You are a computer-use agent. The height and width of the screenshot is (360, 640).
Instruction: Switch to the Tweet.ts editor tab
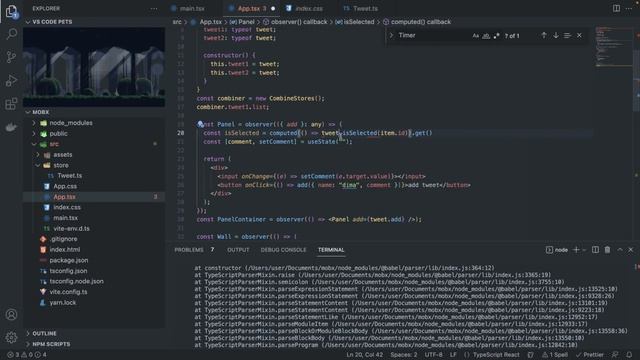click(x=365, y=9)
